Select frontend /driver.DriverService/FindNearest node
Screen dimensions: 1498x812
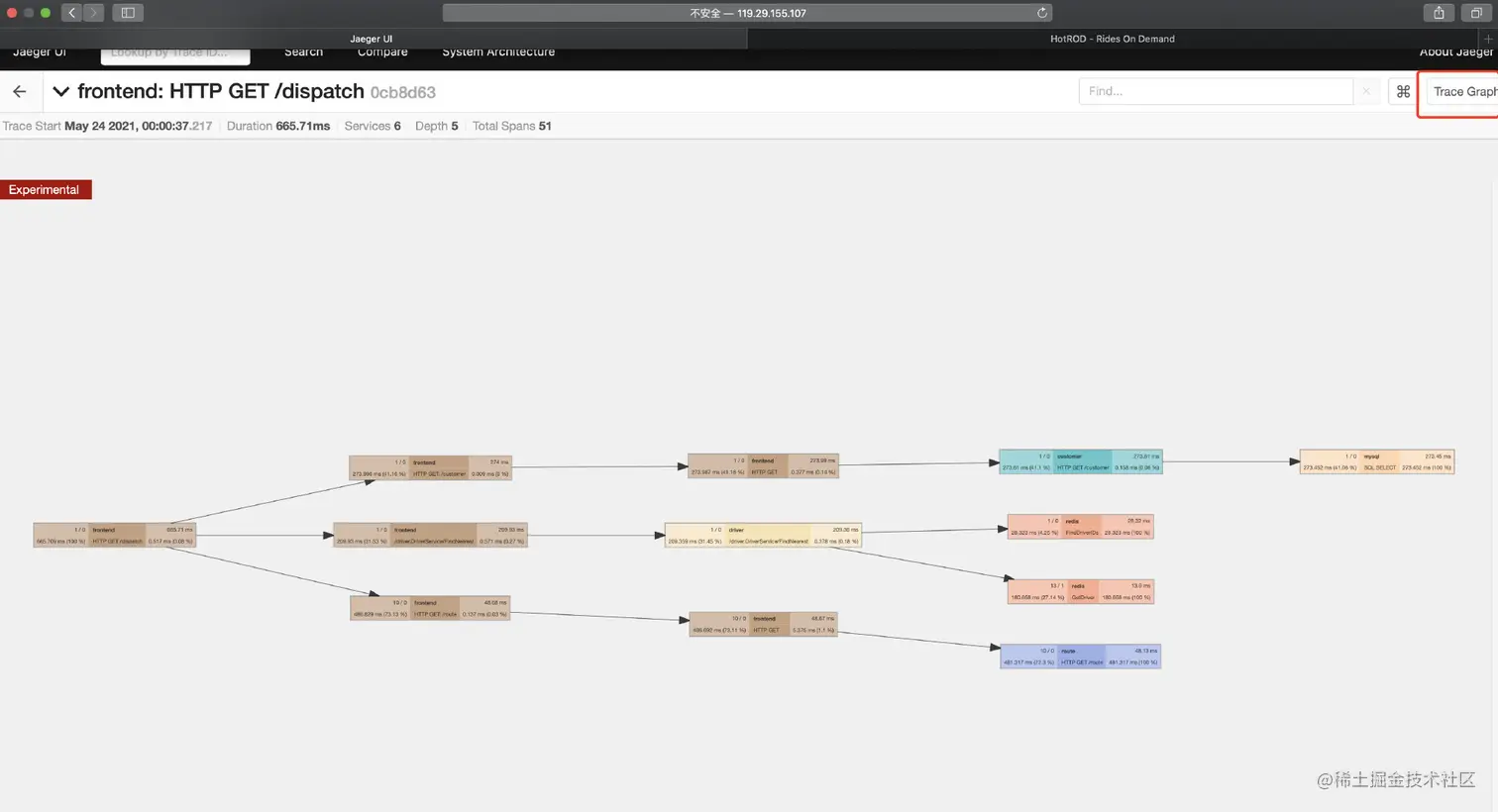coord(430,535)
